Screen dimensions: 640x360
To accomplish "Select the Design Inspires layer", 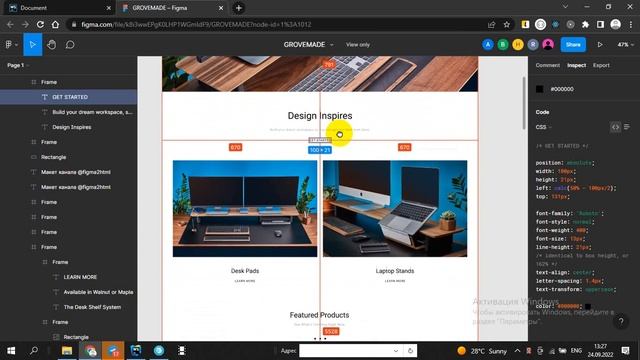I will [x=69, y=127].
